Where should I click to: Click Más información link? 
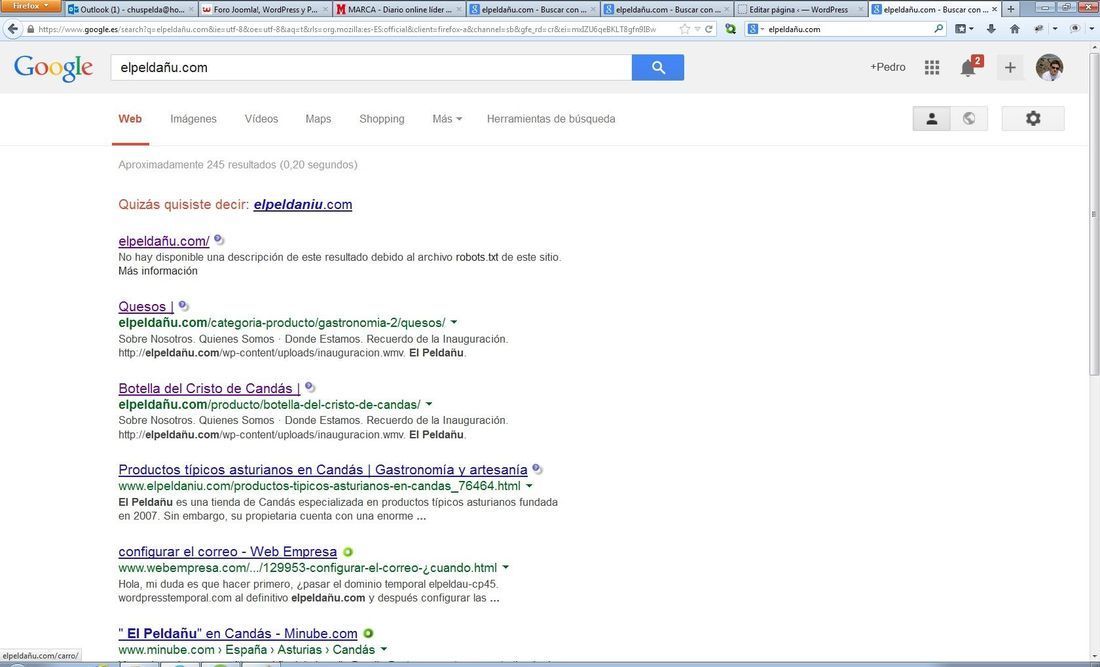coord(158,271)
